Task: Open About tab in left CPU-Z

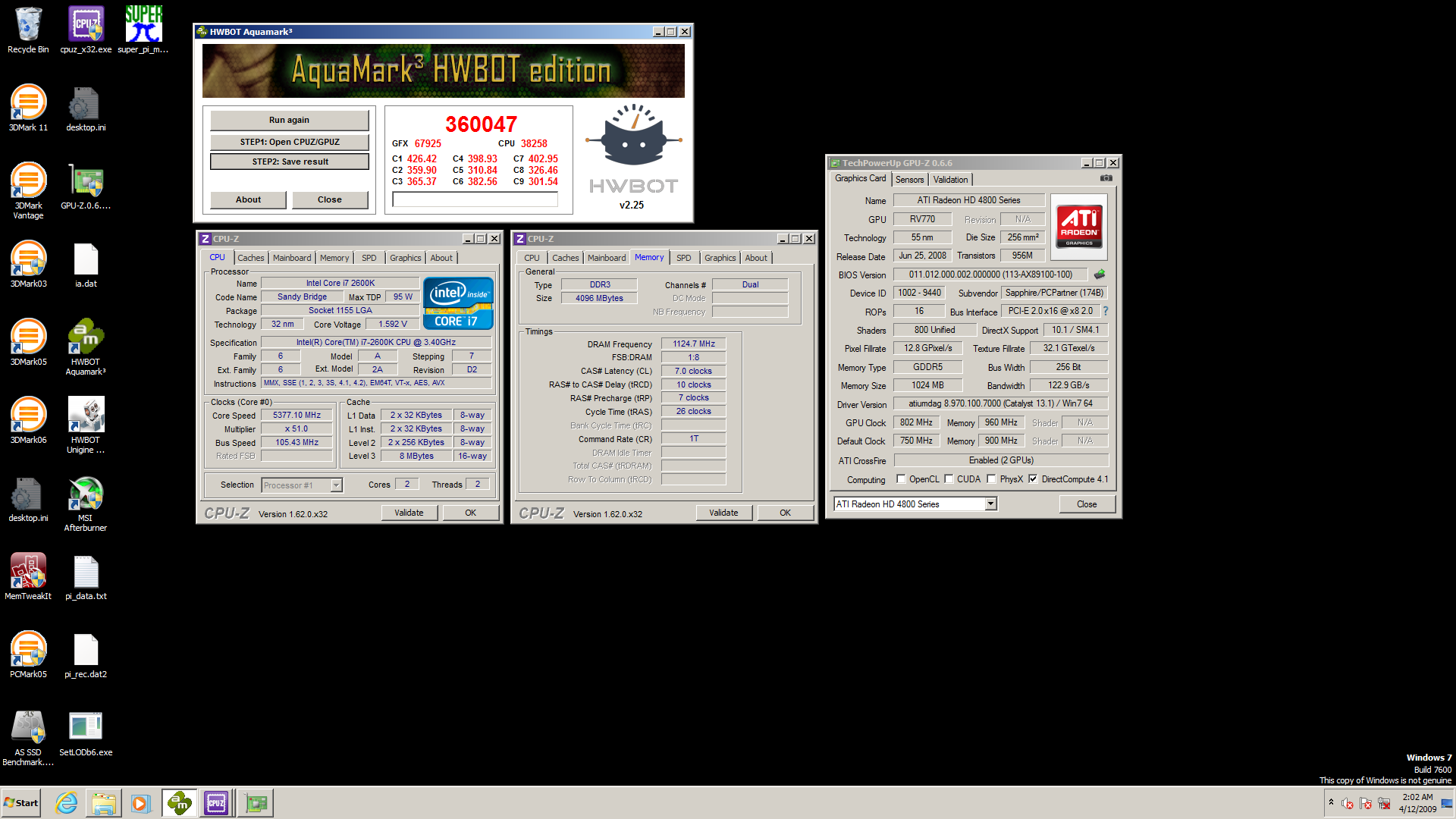Action: click(x=441, y=258)
